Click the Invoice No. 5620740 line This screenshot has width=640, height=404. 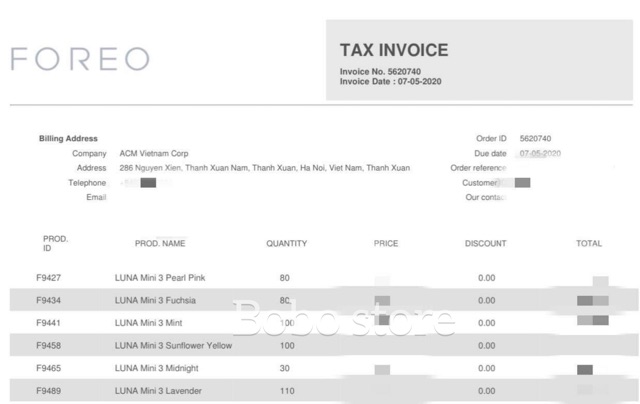pos(380,71)
